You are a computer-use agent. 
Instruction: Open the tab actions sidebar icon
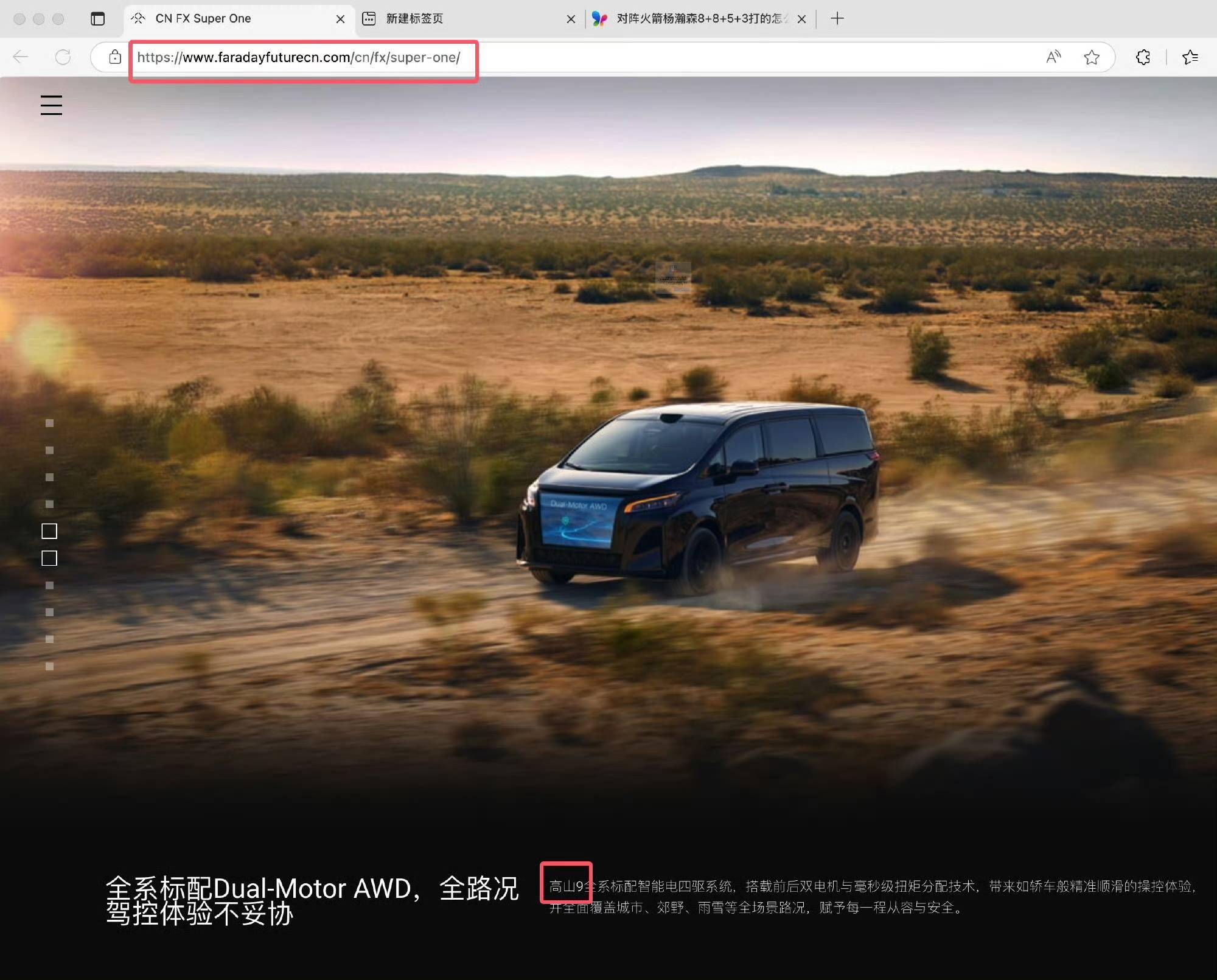(97, 19)
